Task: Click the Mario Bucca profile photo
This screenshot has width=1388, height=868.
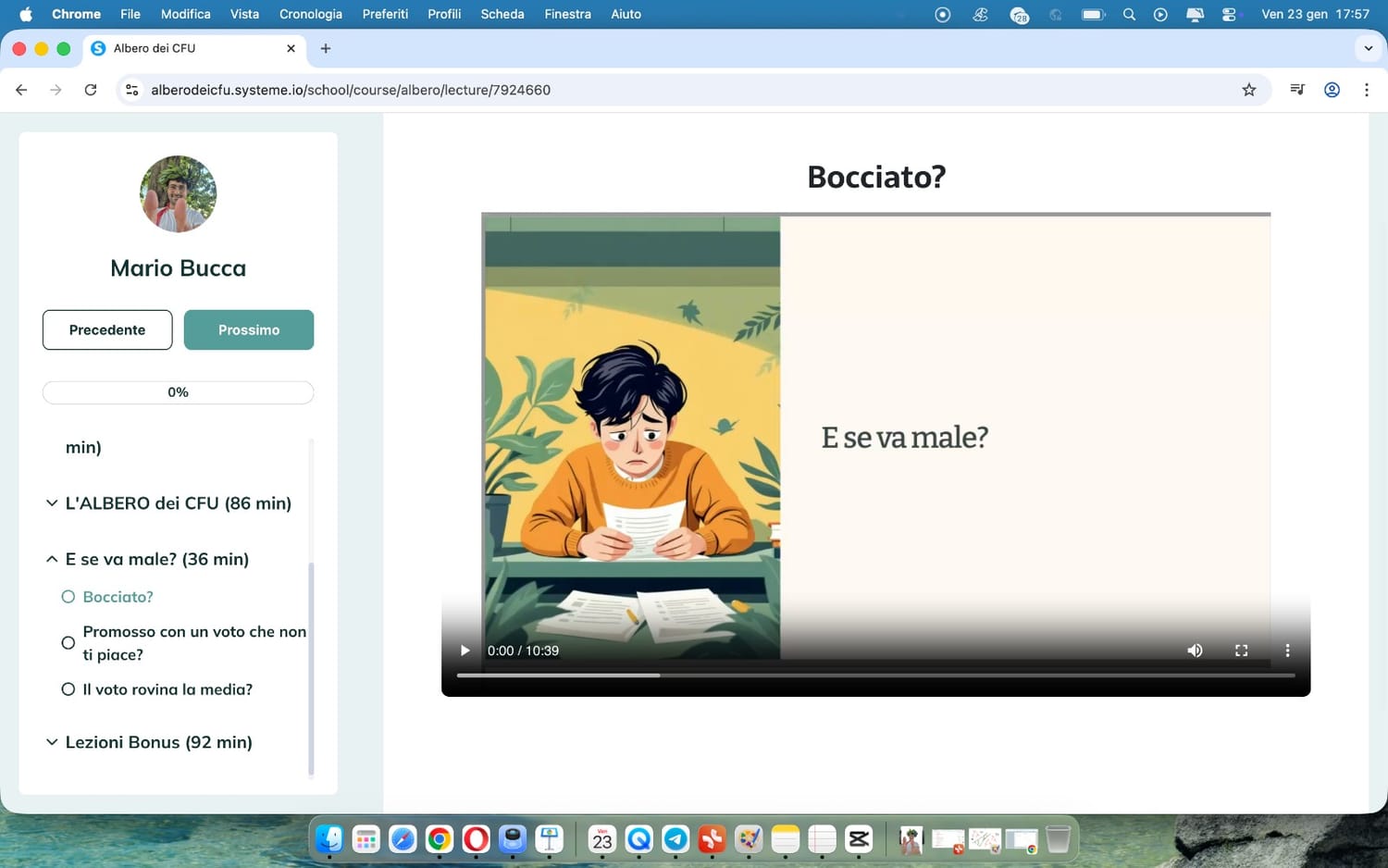Action: tap(178, 193)
